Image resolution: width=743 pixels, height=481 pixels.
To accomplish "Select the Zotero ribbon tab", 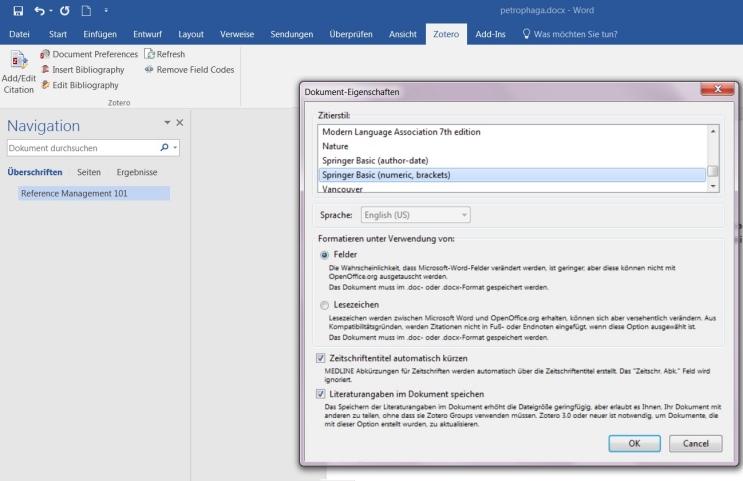I will 446,34.
